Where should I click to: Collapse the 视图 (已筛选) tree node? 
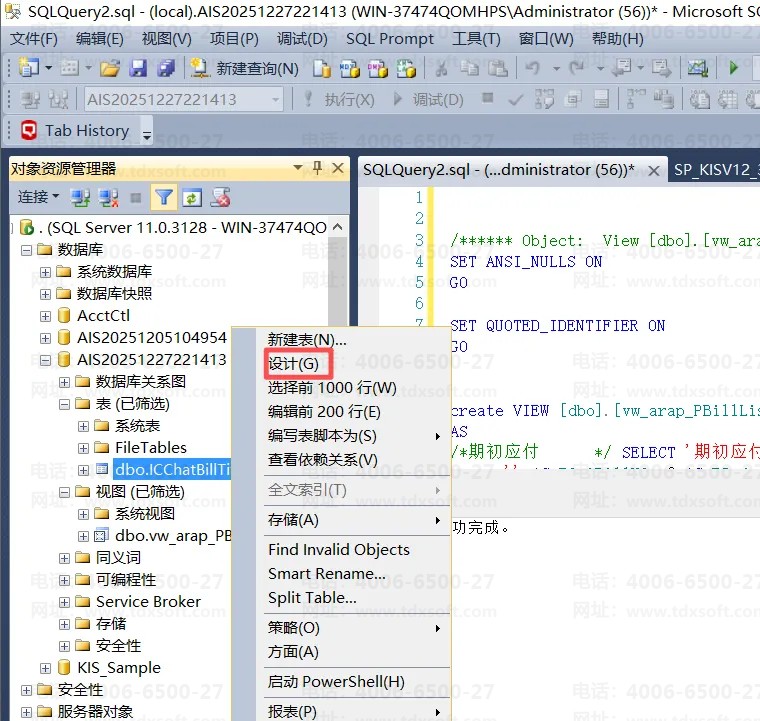[64, 492]
